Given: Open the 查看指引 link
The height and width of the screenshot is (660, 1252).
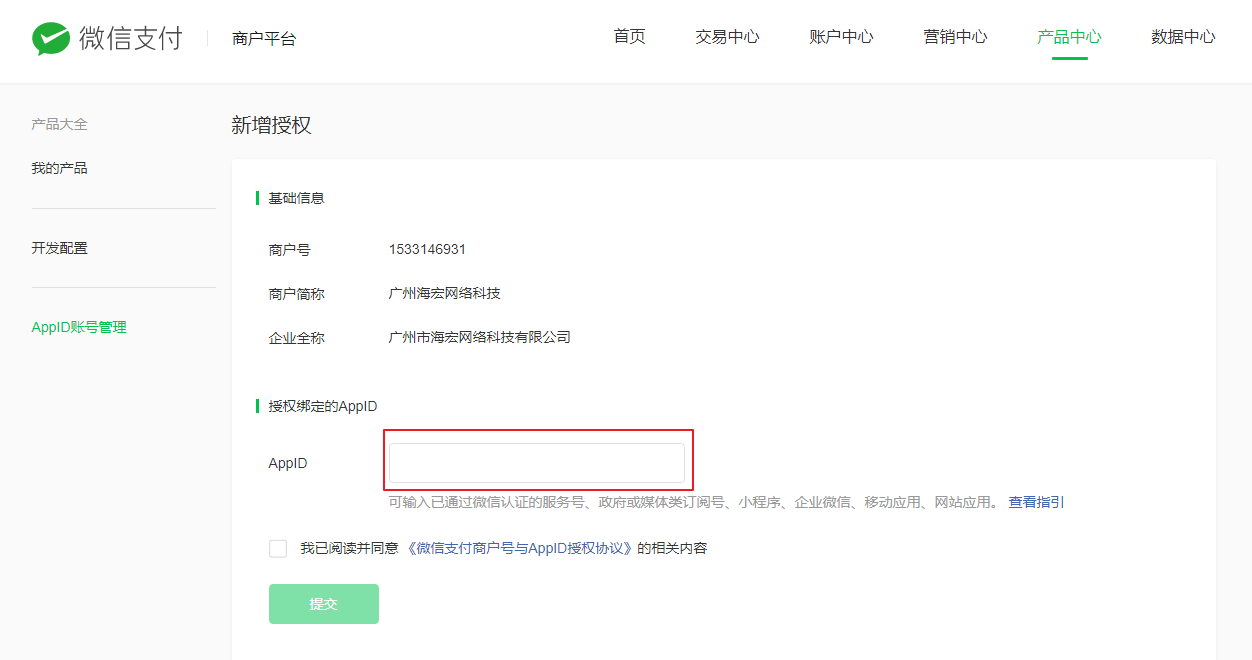Looking at the screenshot, I should click(x=1037, y=502).
